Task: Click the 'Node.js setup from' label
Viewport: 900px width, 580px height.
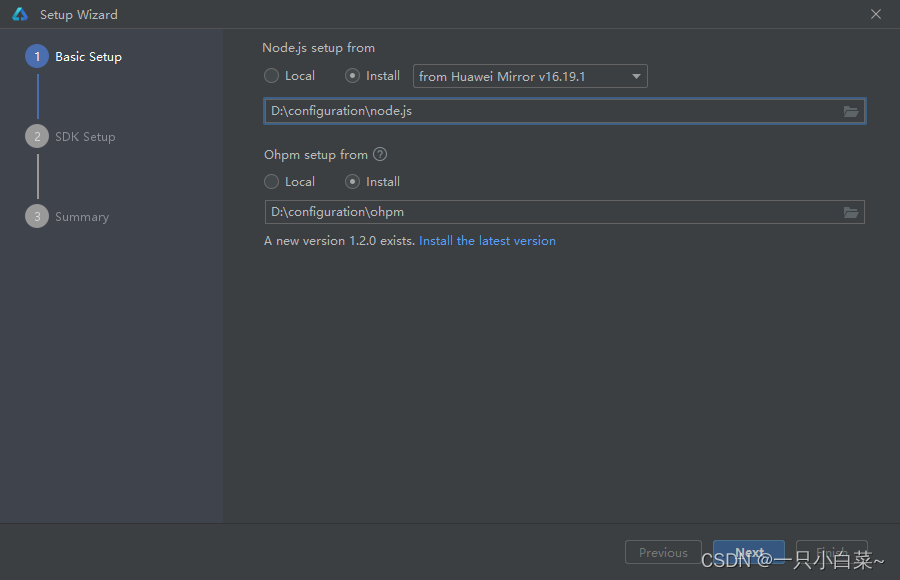Action: click(x=319, y=48)
